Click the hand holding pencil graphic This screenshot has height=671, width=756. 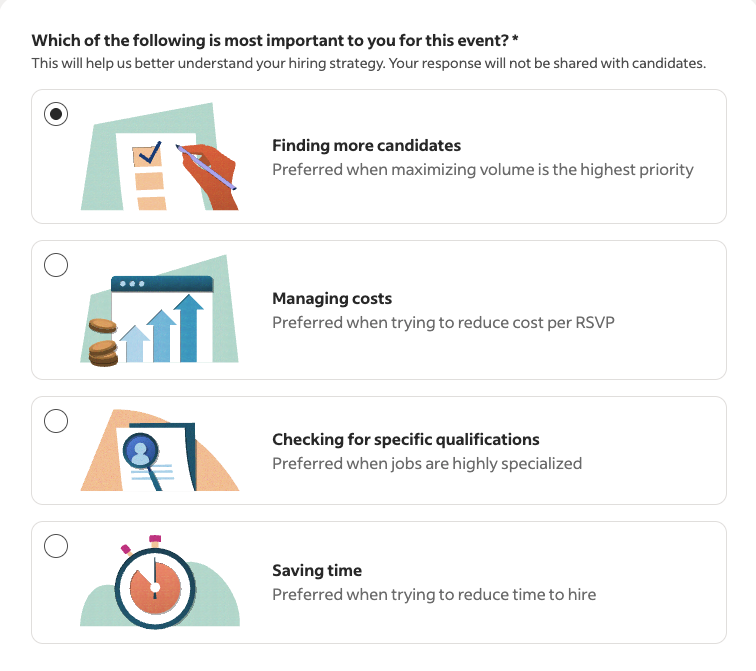pyautogui.click(x=207, y=176)
